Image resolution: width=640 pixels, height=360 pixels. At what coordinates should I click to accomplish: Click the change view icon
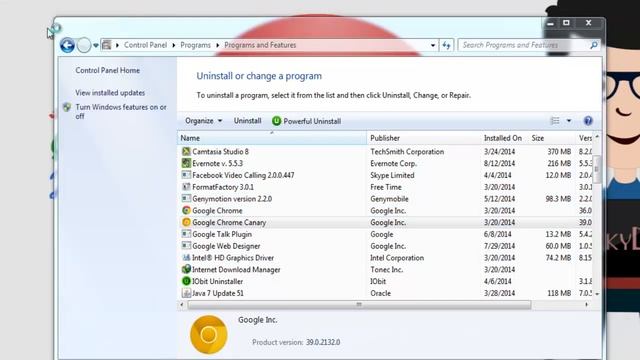(555, 121)
